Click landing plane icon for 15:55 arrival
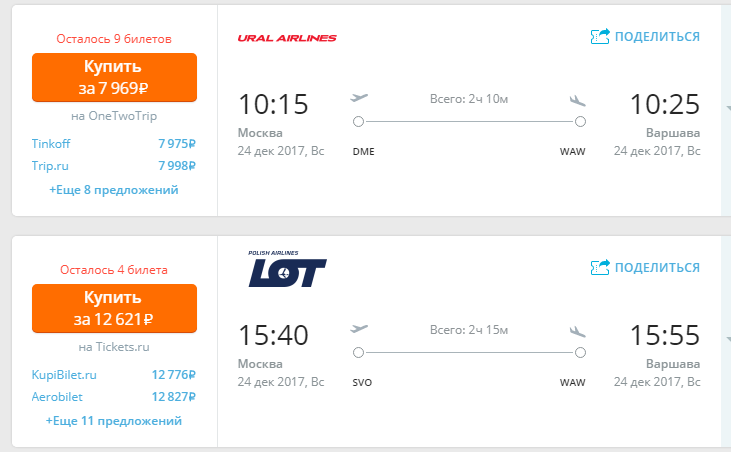 (x=577, y=330)
